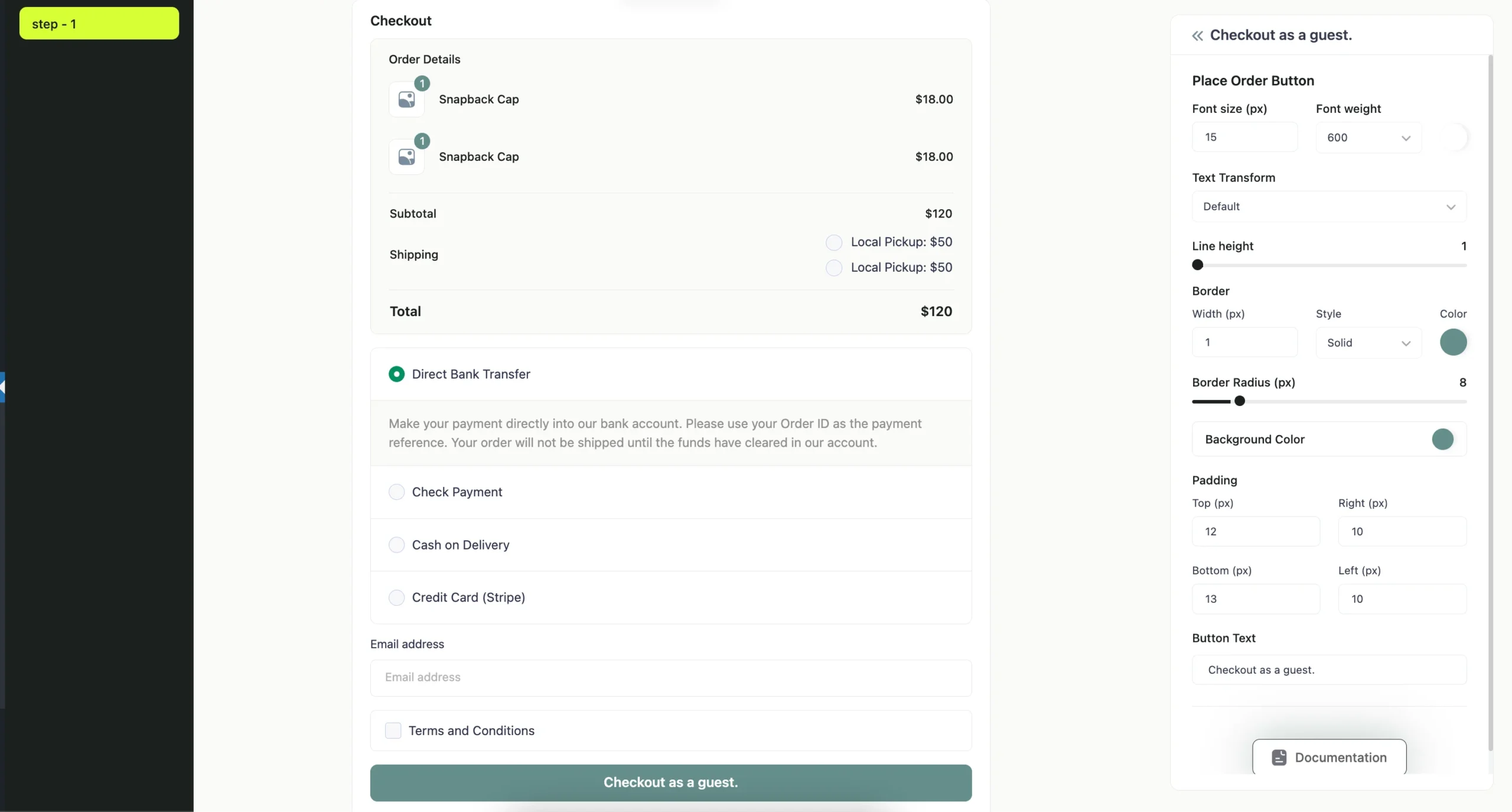Open the border Color swatch
This screenshot has width=1512, height=812.
pos(1453,342)
